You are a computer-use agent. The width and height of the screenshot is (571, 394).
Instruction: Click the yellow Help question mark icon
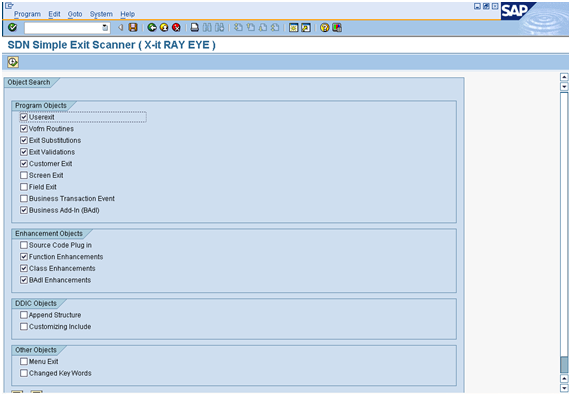[325, 27]
